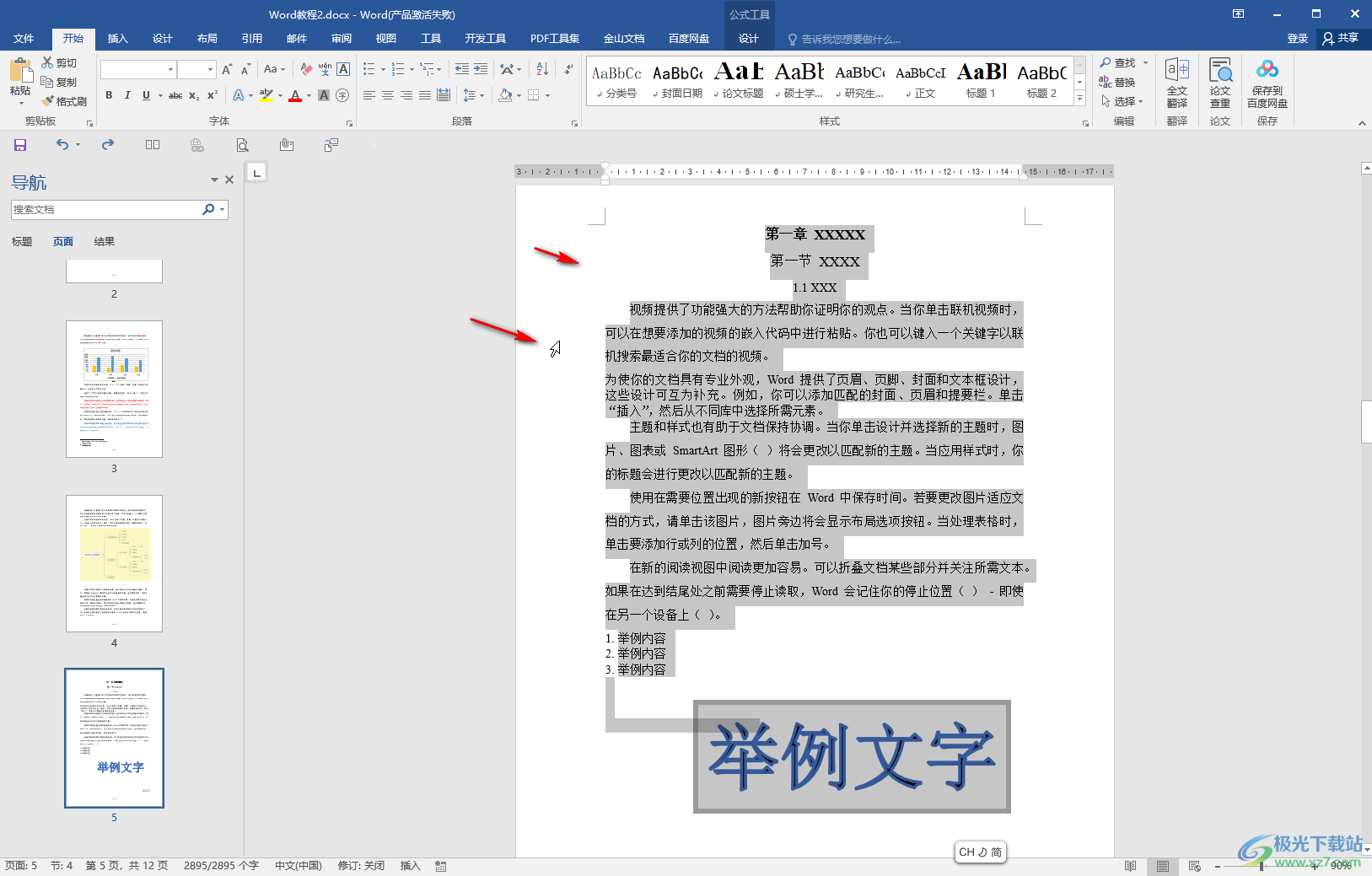Apply the 标题 1 style
Viewport: 1372px width, 876px height.
(981, 81)
